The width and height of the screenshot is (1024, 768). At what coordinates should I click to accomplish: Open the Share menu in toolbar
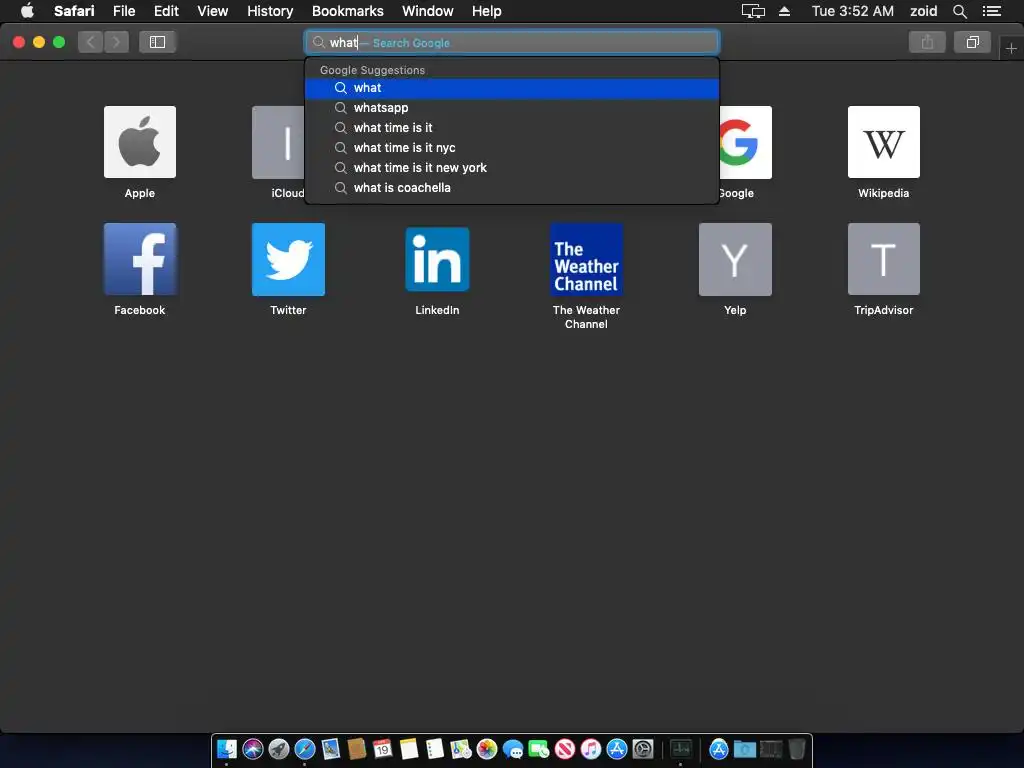(927, 42)
